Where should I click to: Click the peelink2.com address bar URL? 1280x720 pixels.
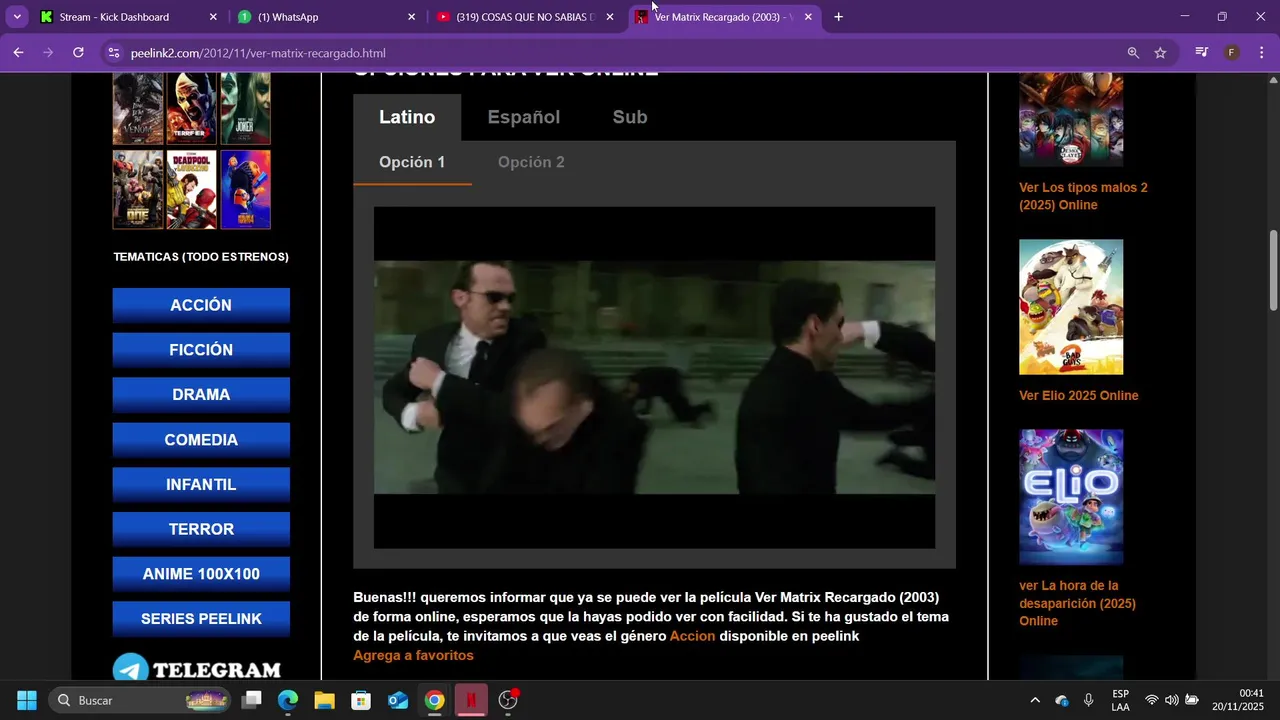[x=258, y=53]
